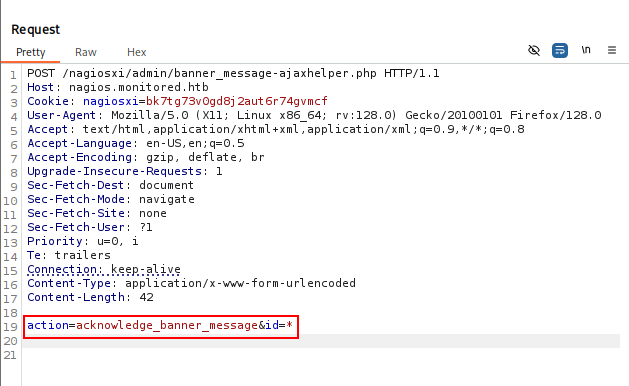Click the Priority header line

[83, 241]
